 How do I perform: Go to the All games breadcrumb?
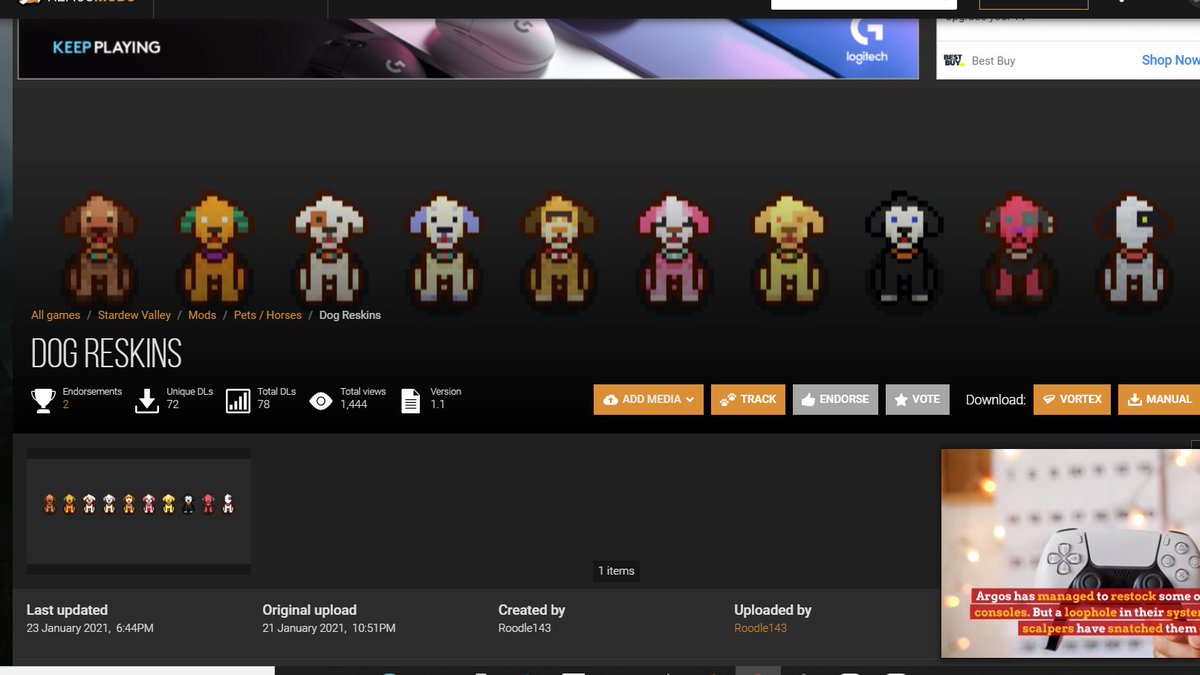pyautogui.click(x=56, y=315)
